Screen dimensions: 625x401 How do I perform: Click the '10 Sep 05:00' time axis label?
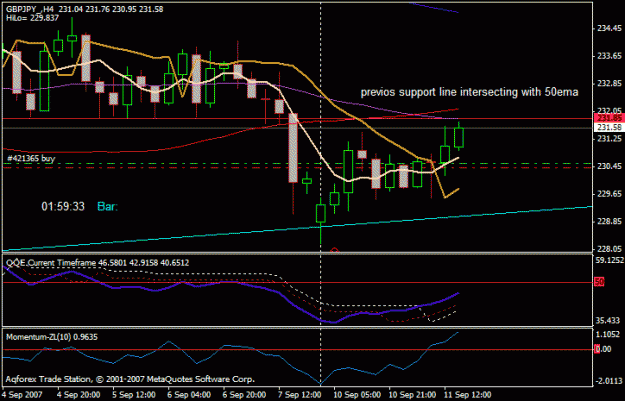[356, 395]
